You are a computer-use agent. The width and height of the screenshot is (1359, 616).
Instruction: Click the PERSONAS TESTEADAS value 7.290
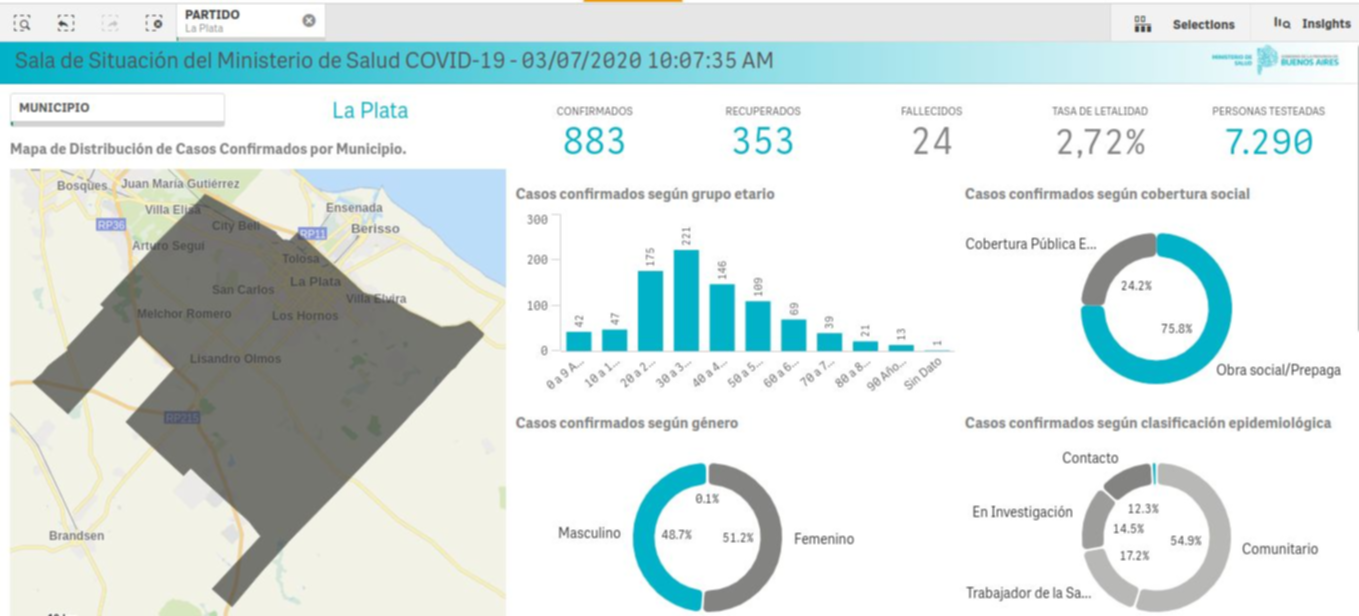click(1268, 142)
